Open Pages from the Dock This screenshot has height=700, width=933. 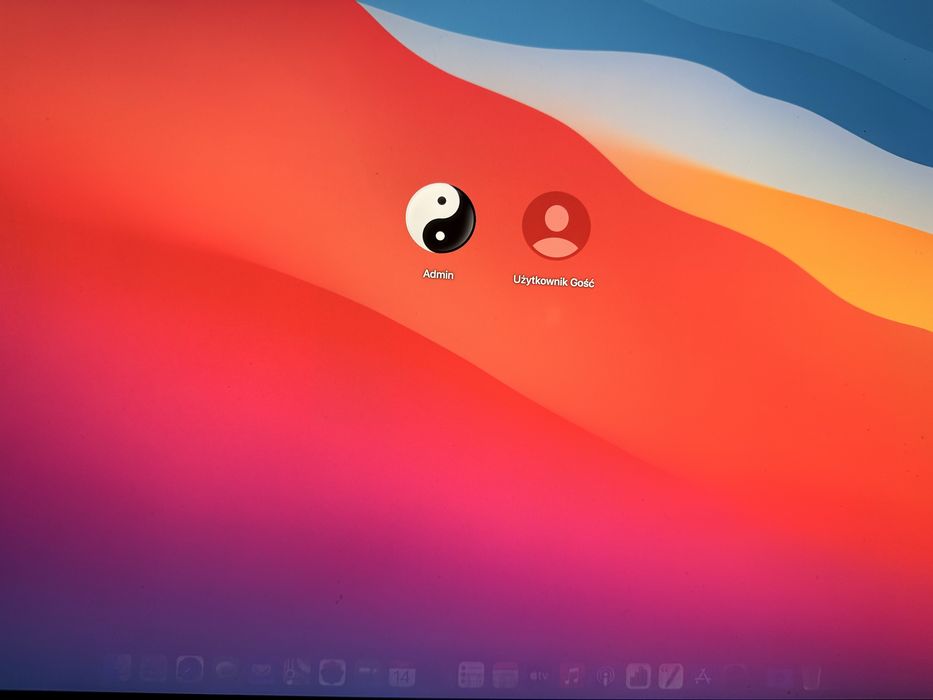pos(671,676)
